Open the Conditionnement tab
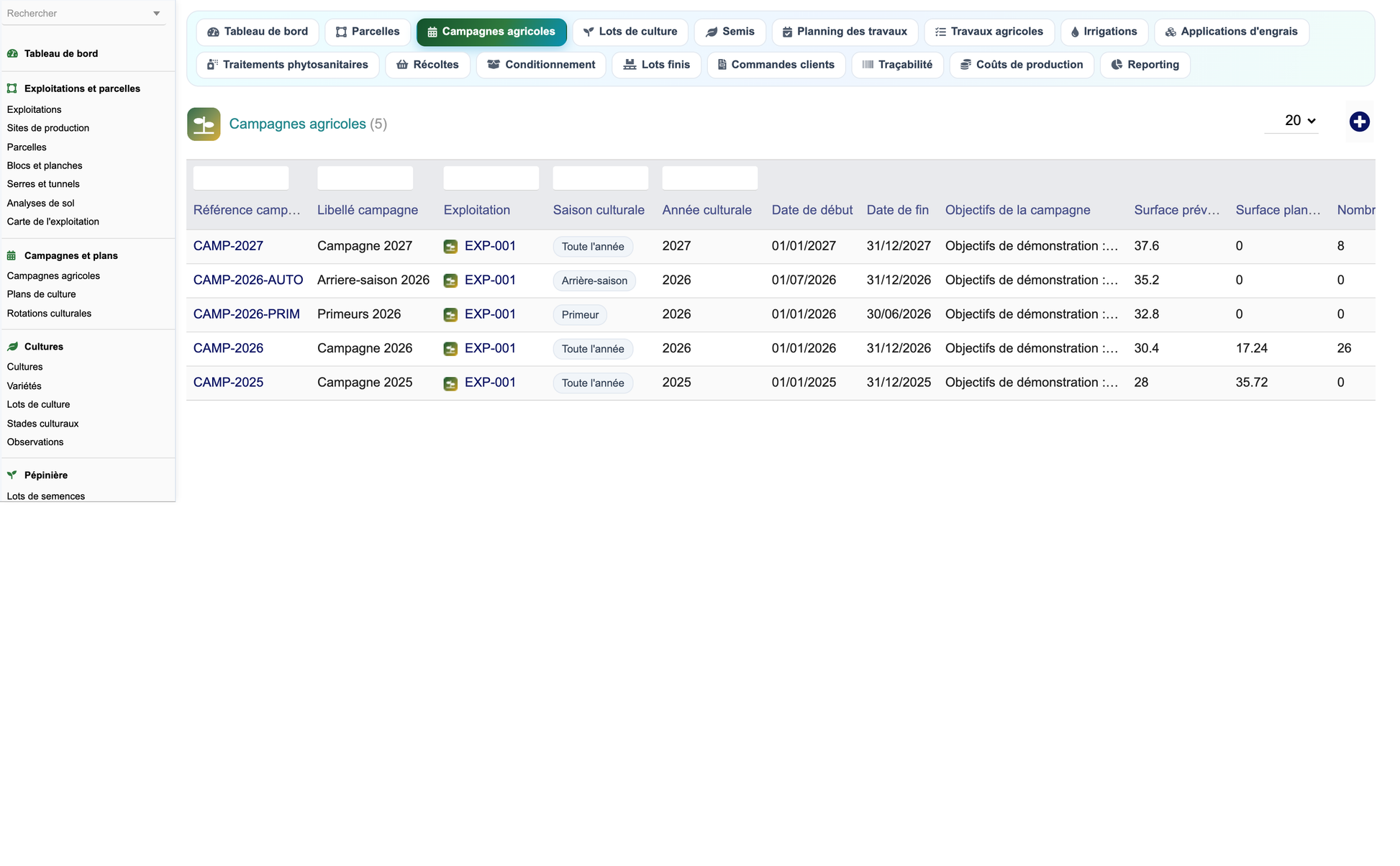Image resolution: width=1400 pixels, height=866 pixels. click(541, 65)
